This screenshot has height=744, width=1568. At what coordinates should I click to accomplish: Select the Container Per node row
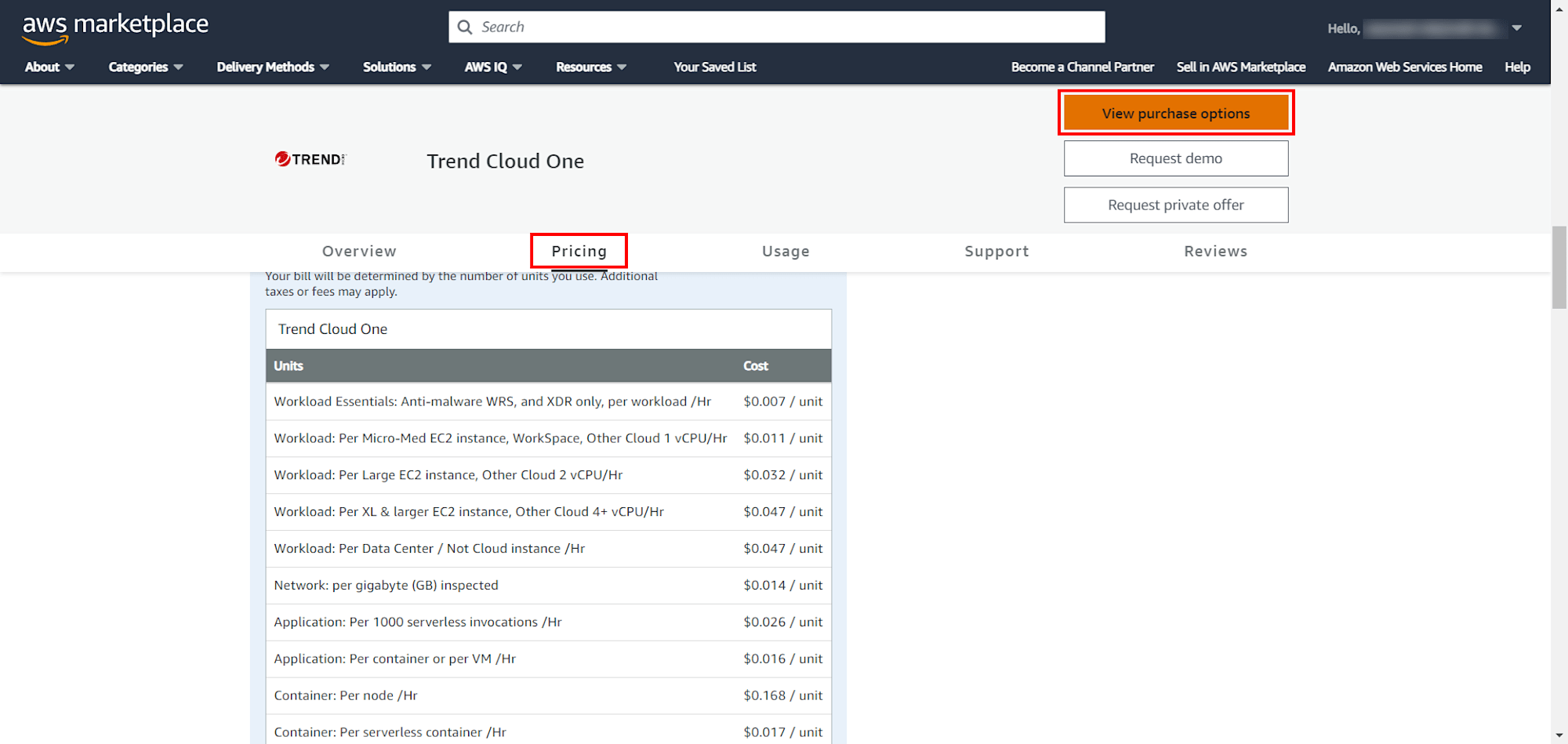(549, 696)
